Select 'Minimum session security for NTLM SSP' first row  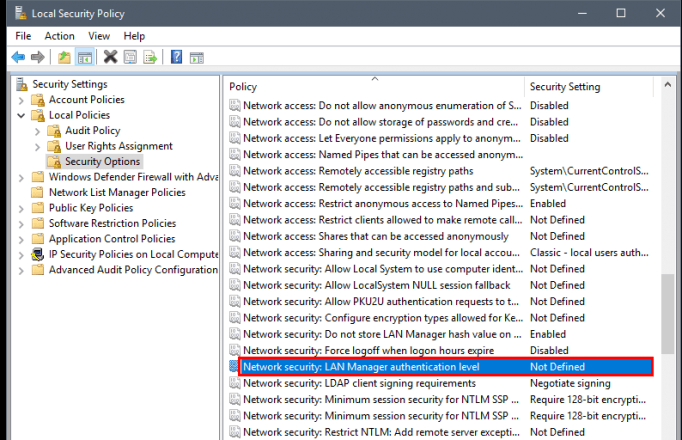click(x=439, y=400)
